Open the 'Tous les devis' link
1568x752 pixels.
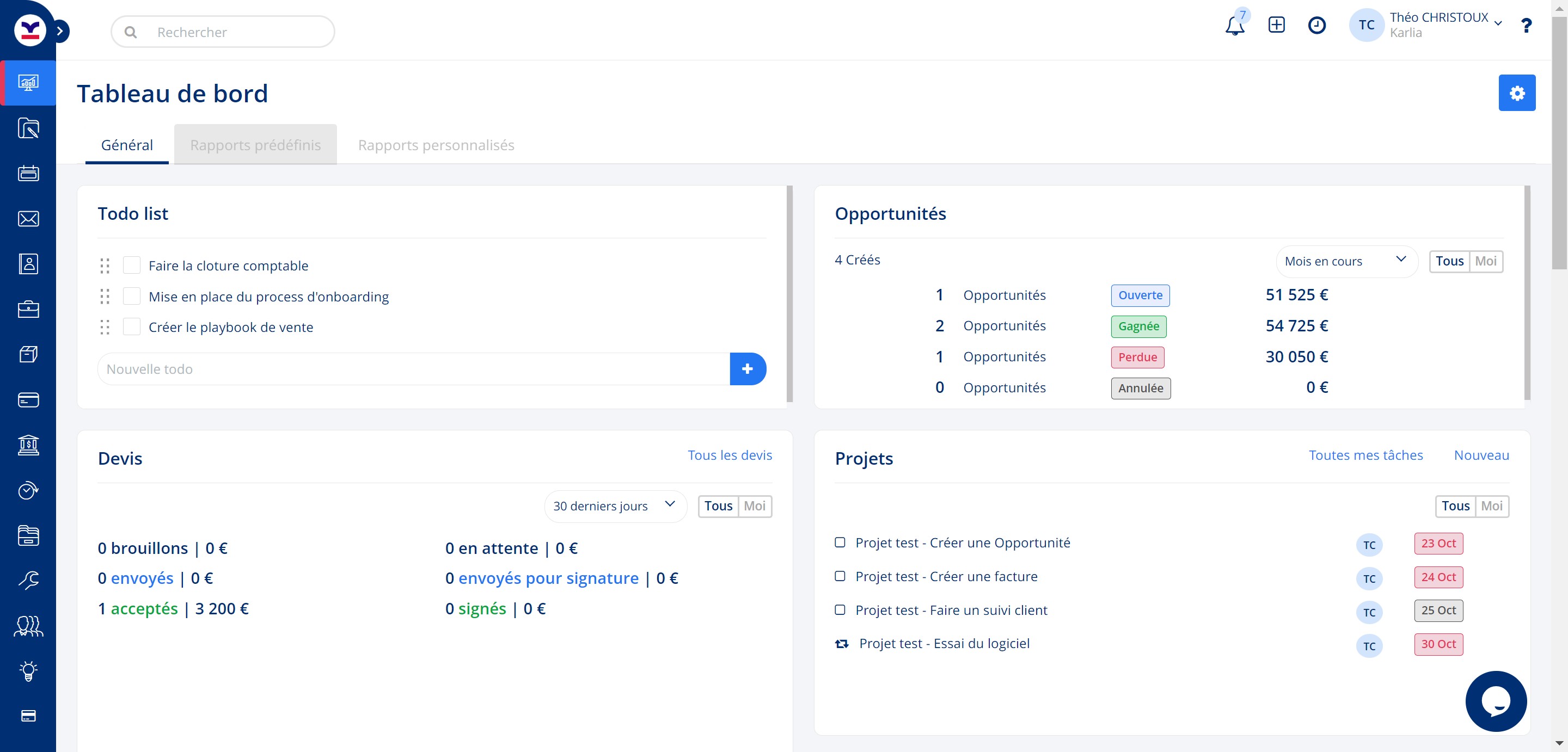(729, 455)
